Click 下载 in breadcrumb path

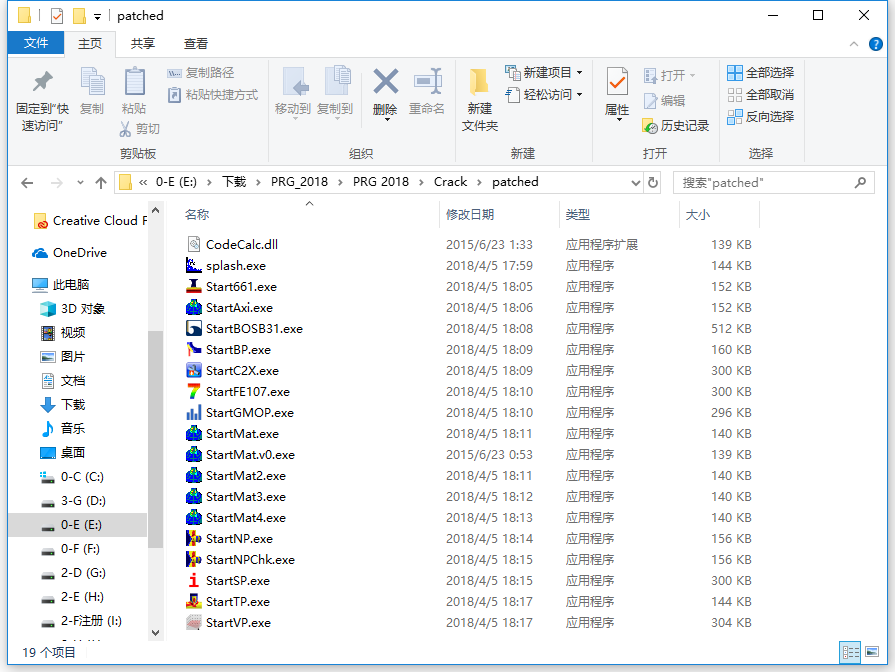pos(234,182)
